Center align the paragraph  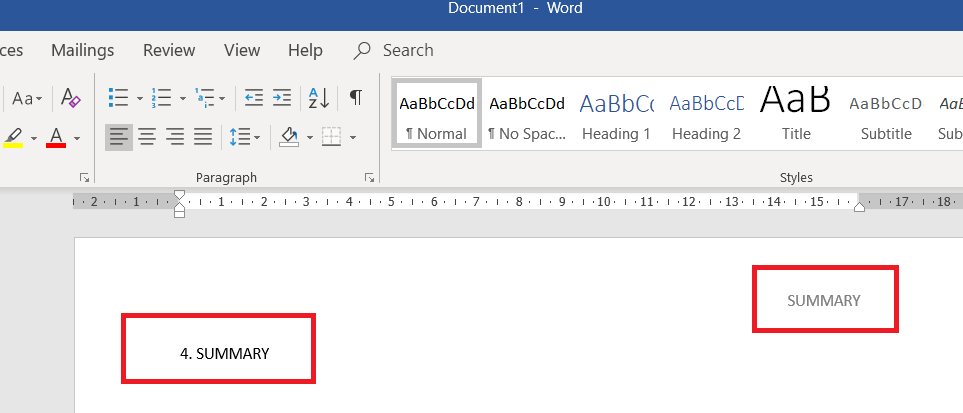click(x=147, y=136)
